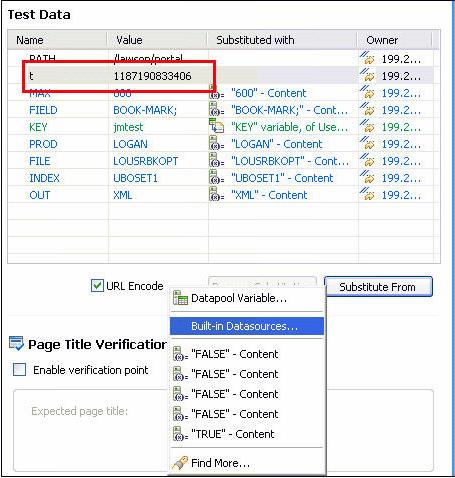Click the Name column header
This screenshot has height=478, width=455.
coord(58,40)
